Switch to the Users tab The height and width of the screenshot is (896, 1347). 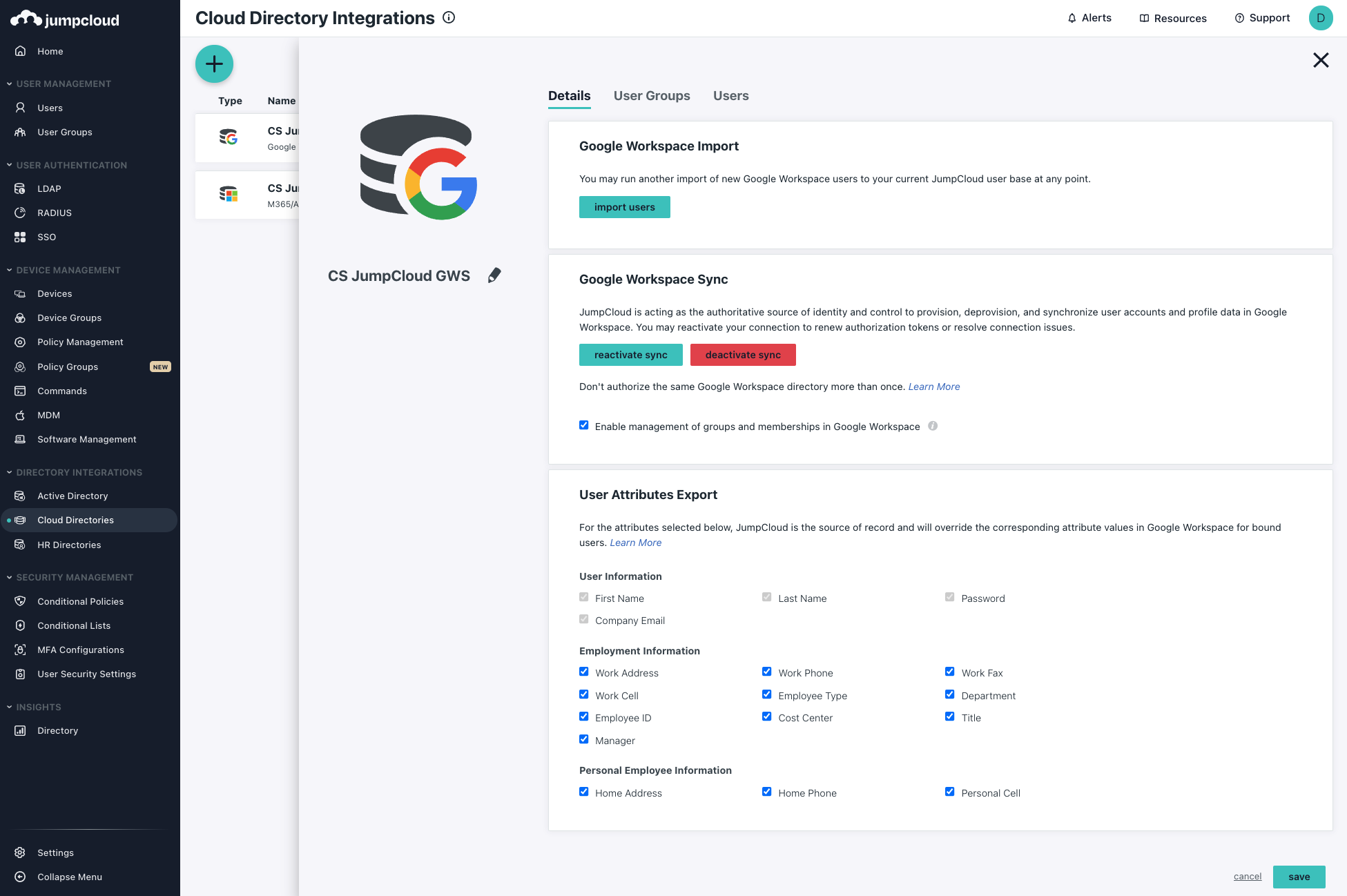coord(730,96)
